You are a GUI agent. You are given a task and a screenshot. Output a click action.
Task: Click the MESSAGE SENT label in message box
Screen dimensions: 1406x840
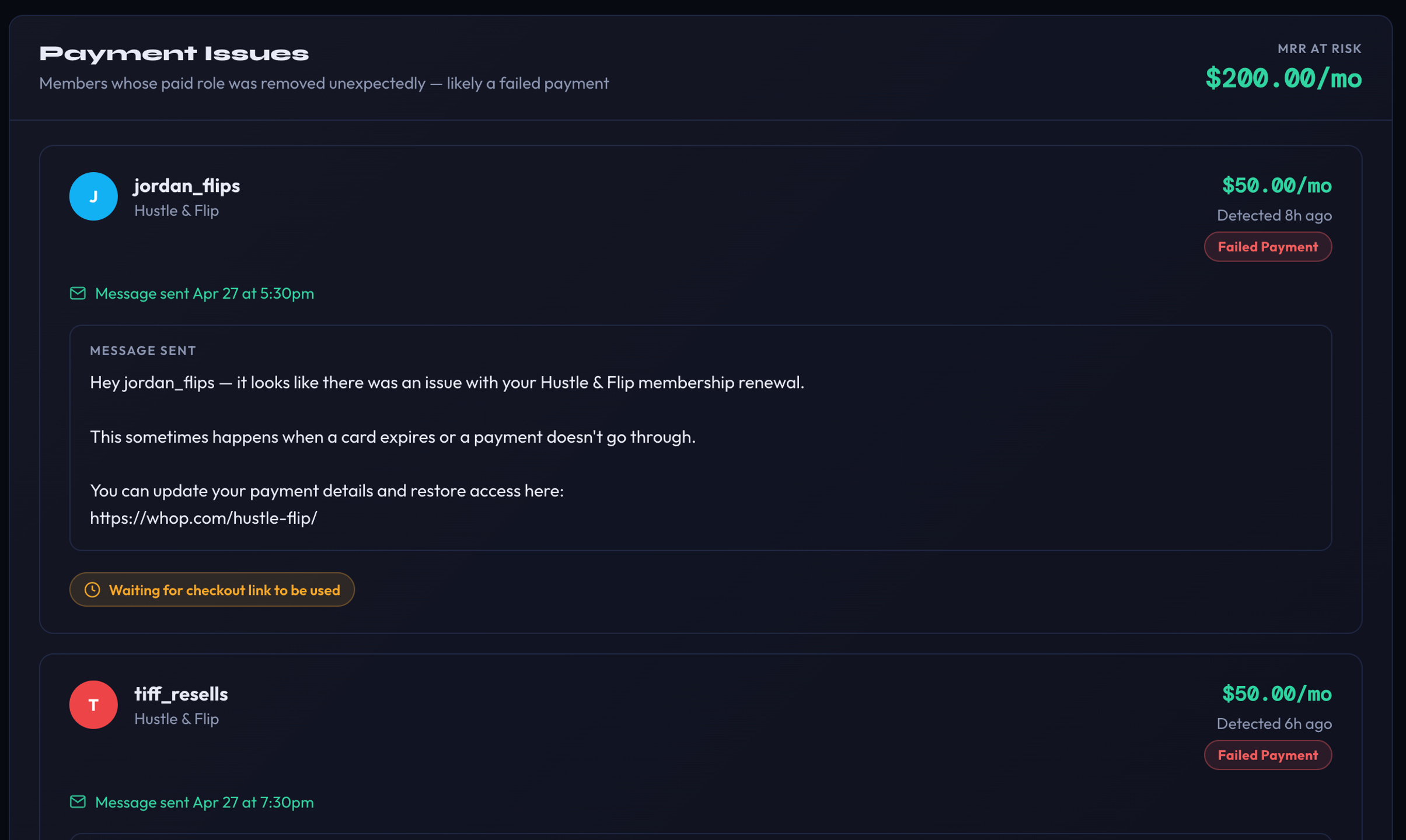point(143,351)
